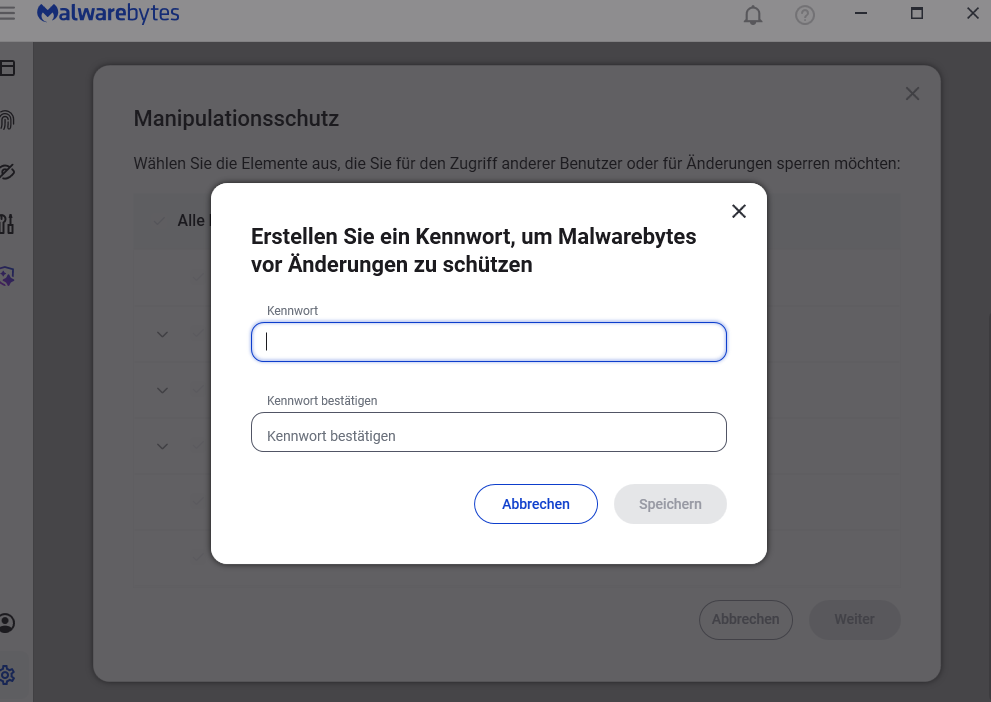Open the account profile sidebar icon
Viewport: 991px width, 702px height.
(x=7, y=623)
